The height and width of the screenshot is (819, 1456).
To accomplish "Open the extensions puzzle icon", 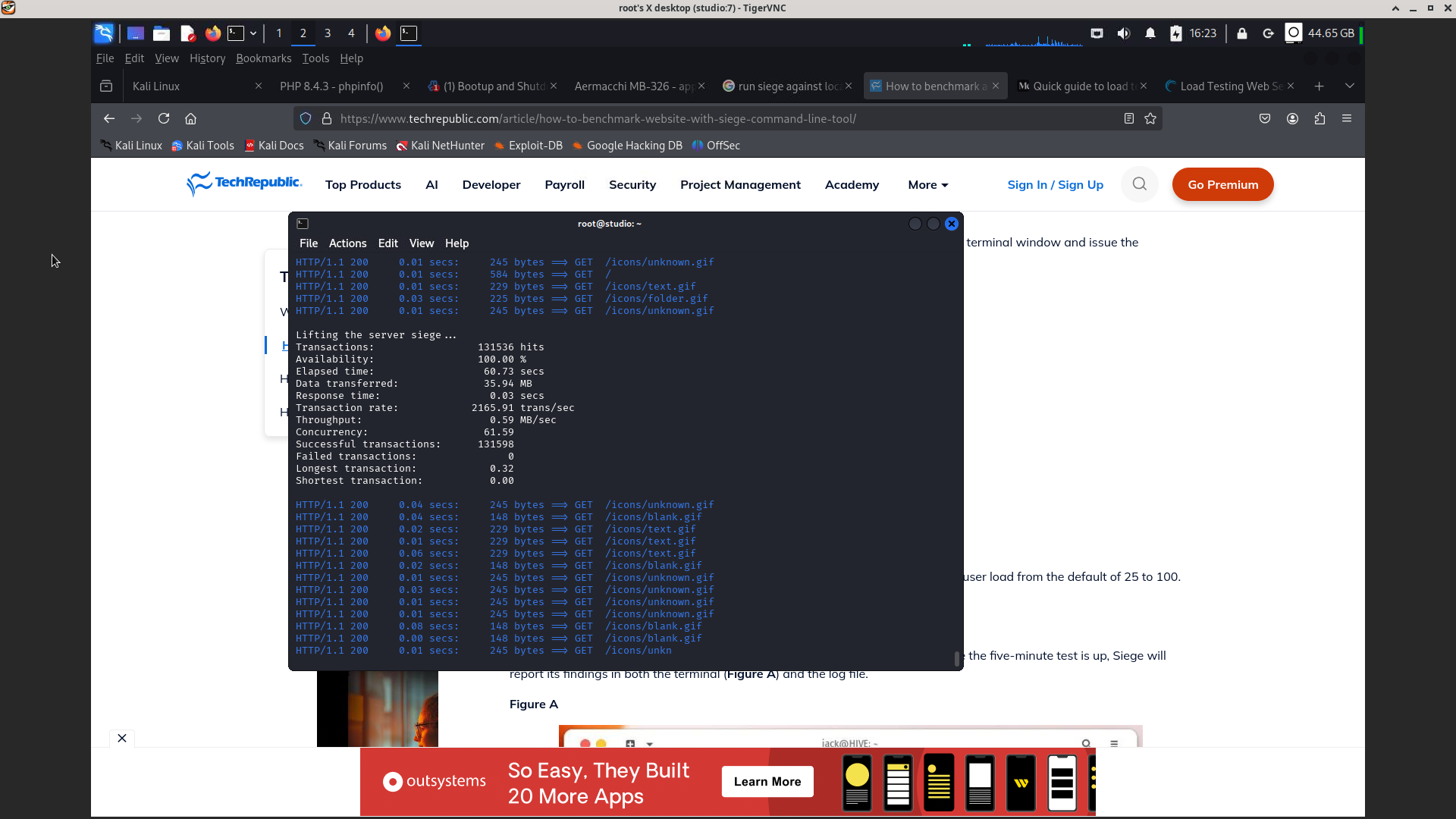I will (1319, 118).
